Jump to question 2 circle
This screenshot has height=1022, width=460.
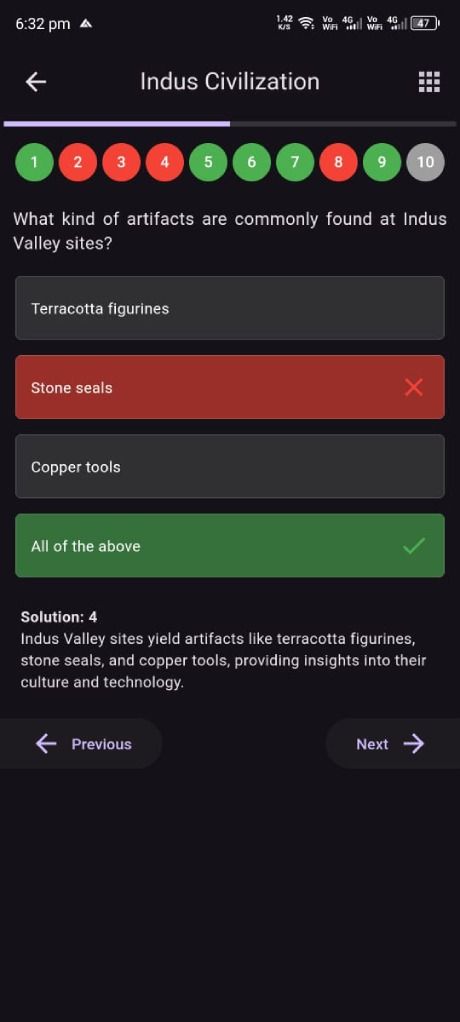pyautogui.click(x=78, y=162)
